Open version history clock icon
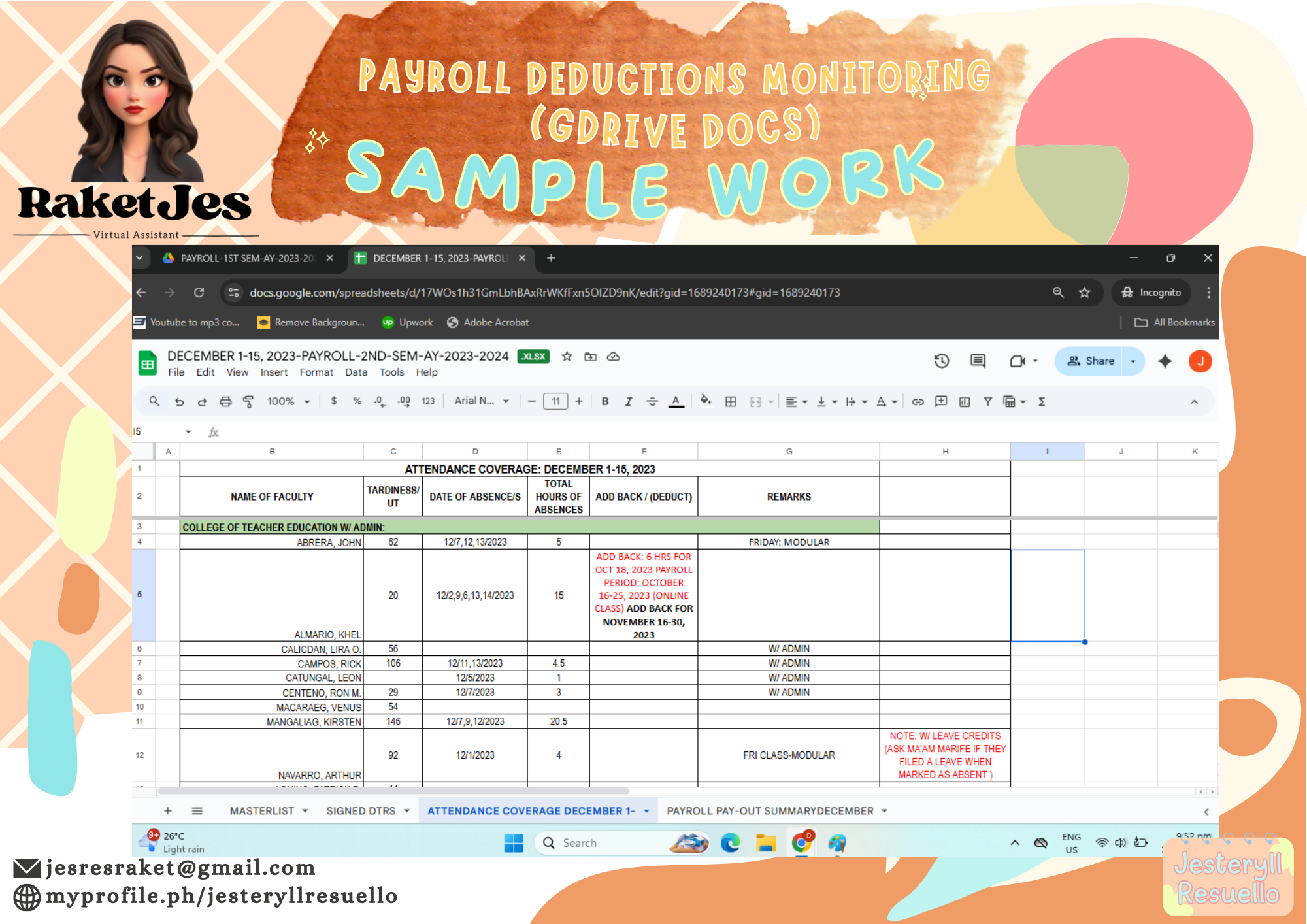The image size is (1307, 924). click(x=941, y=361)
